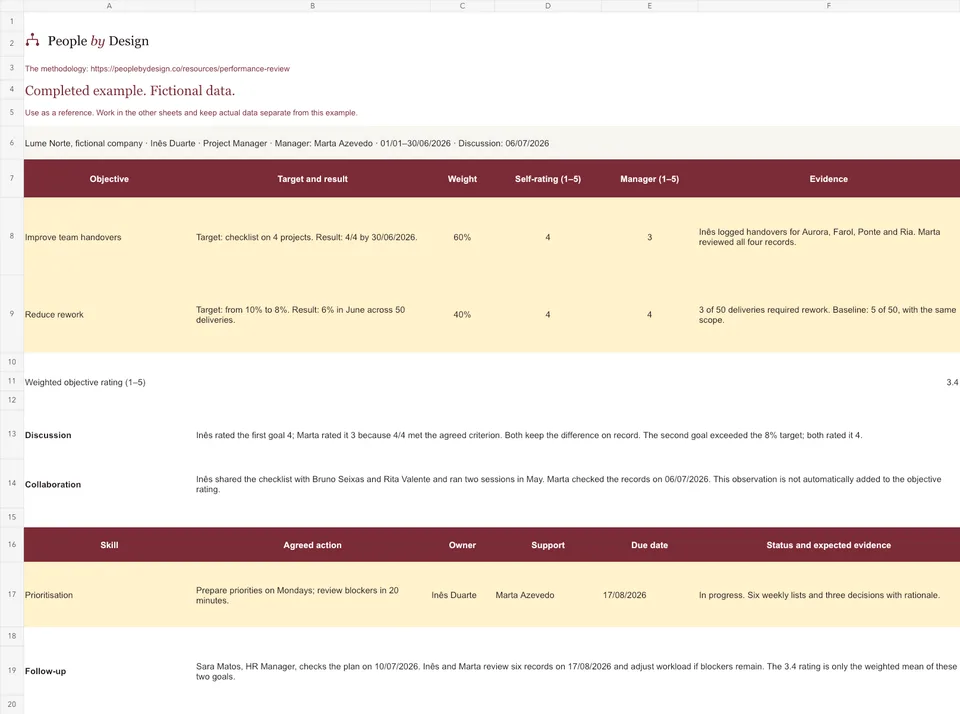This screenshot has height=714, width=960.
Task: Click the 'Target and result' header cell
Action: click(x=312, y=179)
